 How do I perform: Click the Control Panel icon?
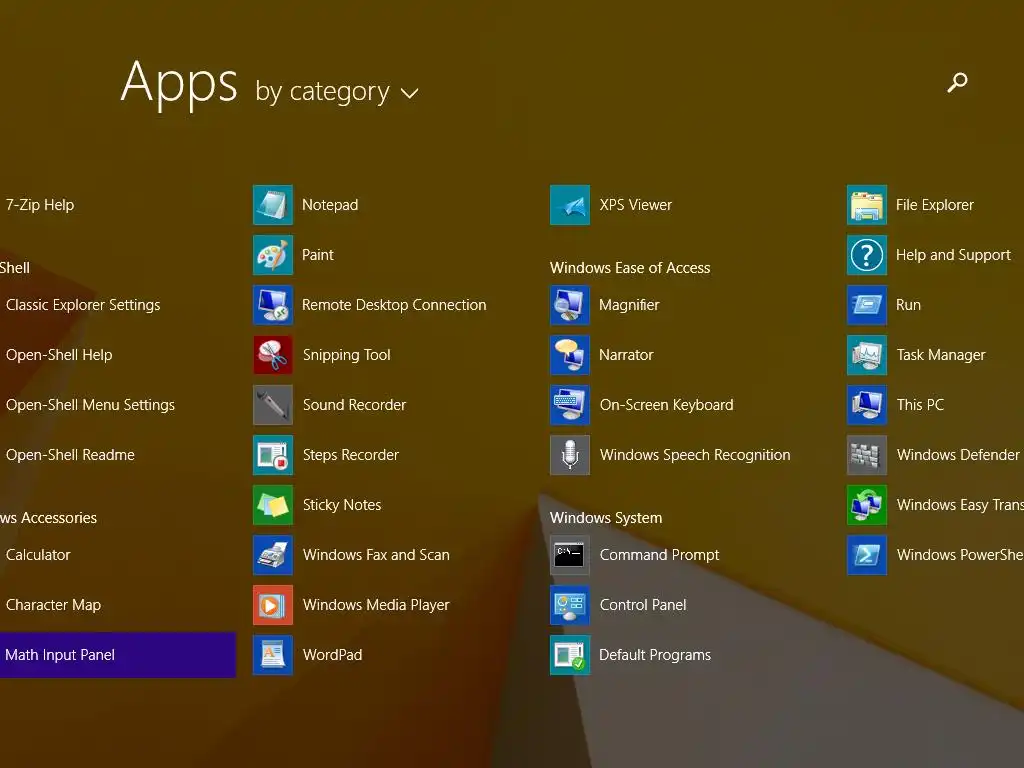pos(569,605)
